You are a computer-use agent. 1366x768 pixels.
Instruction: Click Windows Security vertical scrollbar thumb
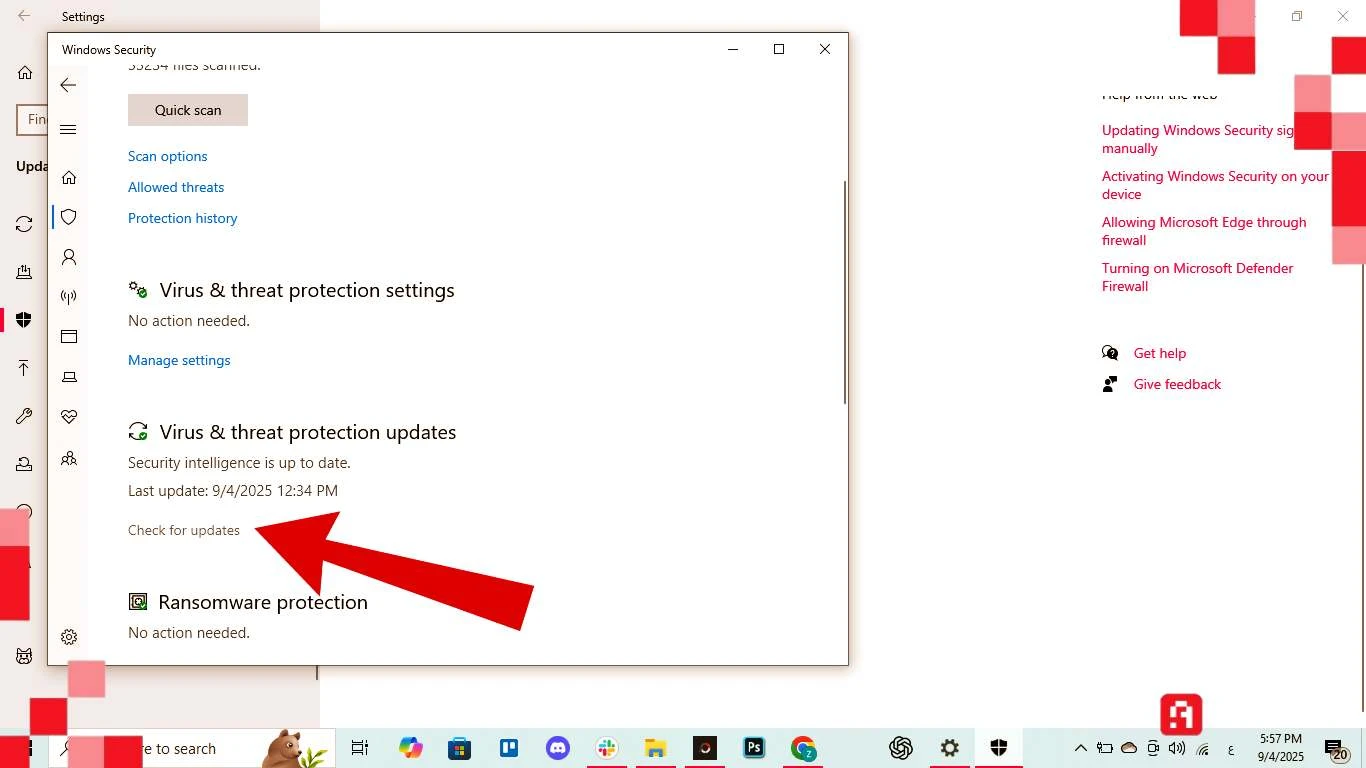(845, 291)
